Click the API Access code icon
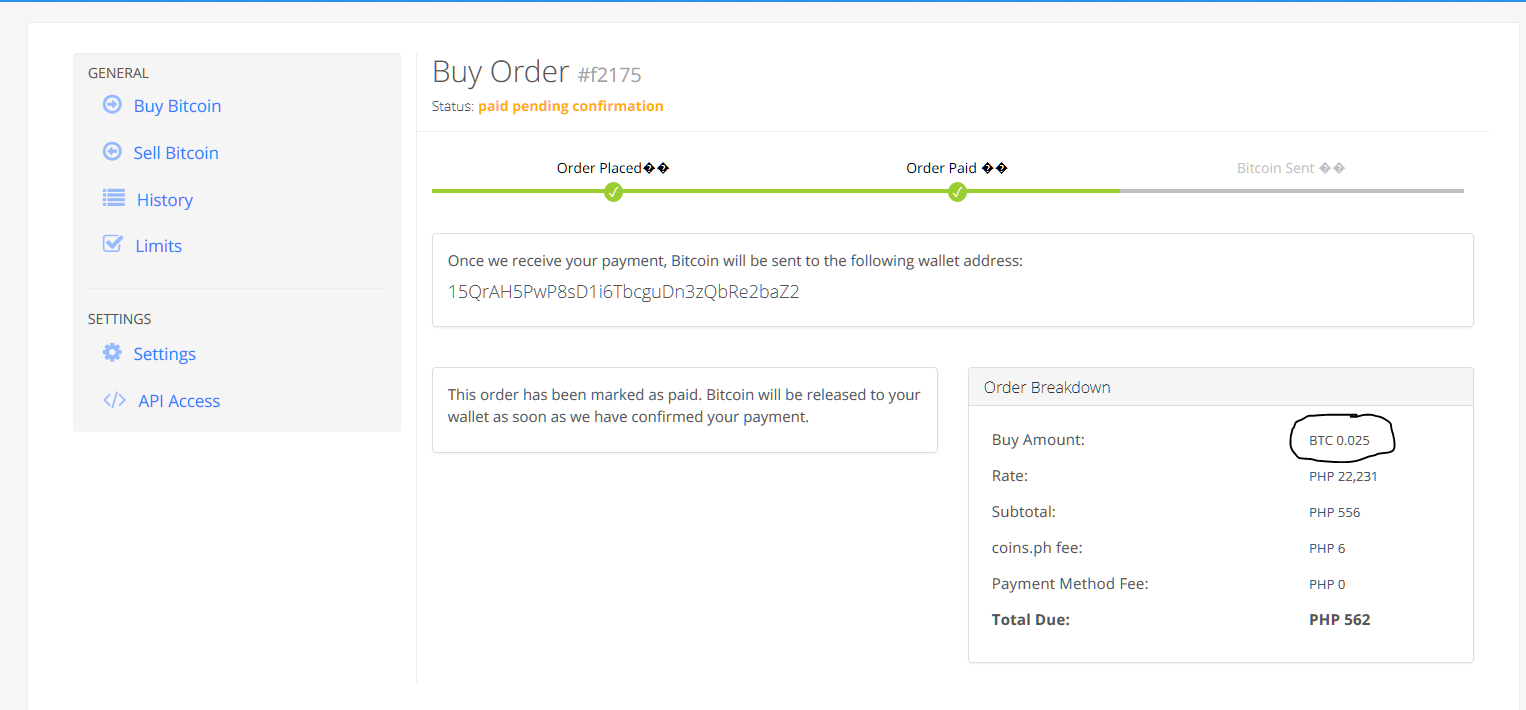 [114, 400]
